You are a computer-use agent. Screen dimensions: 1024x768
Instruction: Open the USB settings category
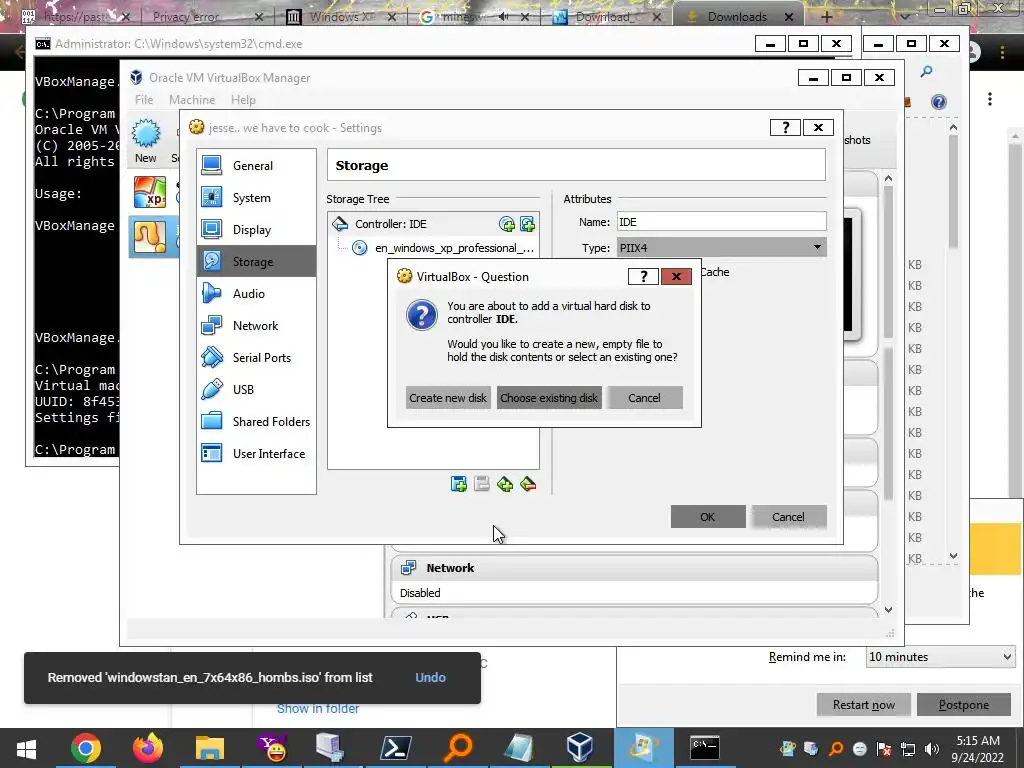click(256, 390)
